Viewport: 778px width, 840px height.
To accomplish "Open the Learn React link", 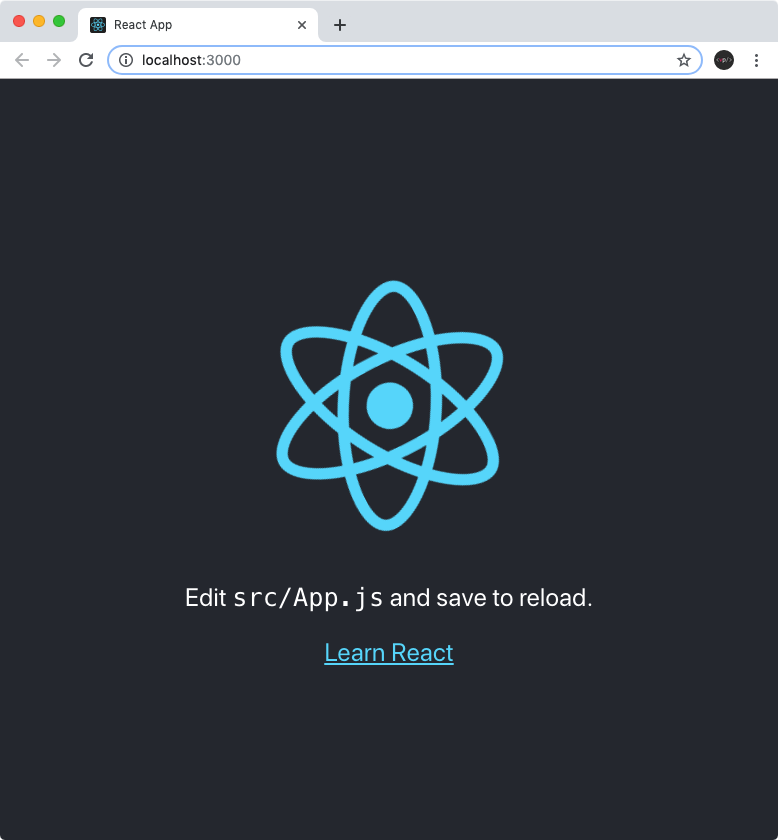I will pyautogui.click(x=389, y=653).
